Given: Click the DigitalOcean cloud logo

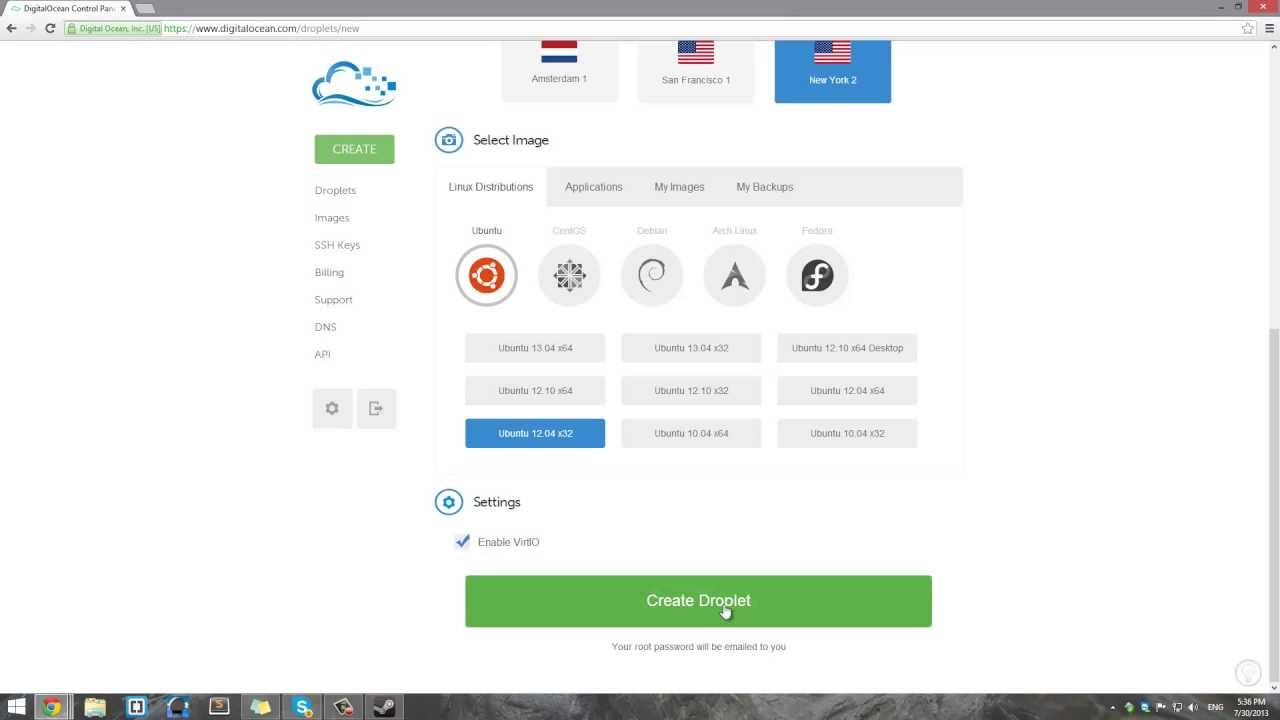Looking at the screenshot, I should click(x=354, y=84).
